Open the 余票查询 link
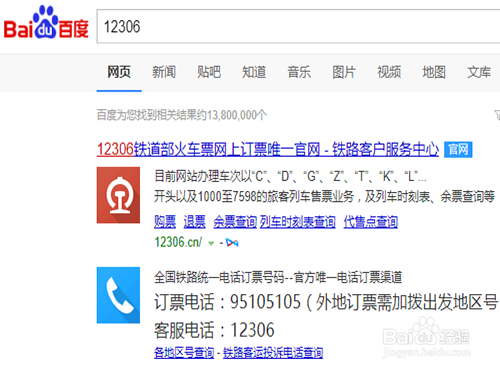 235,222
